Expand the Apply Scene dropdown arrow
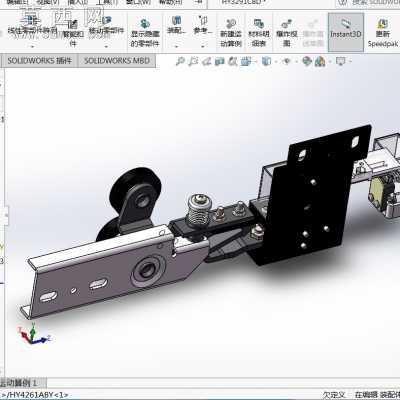Screen dimensions: 400x400 (x=330, y=62)
